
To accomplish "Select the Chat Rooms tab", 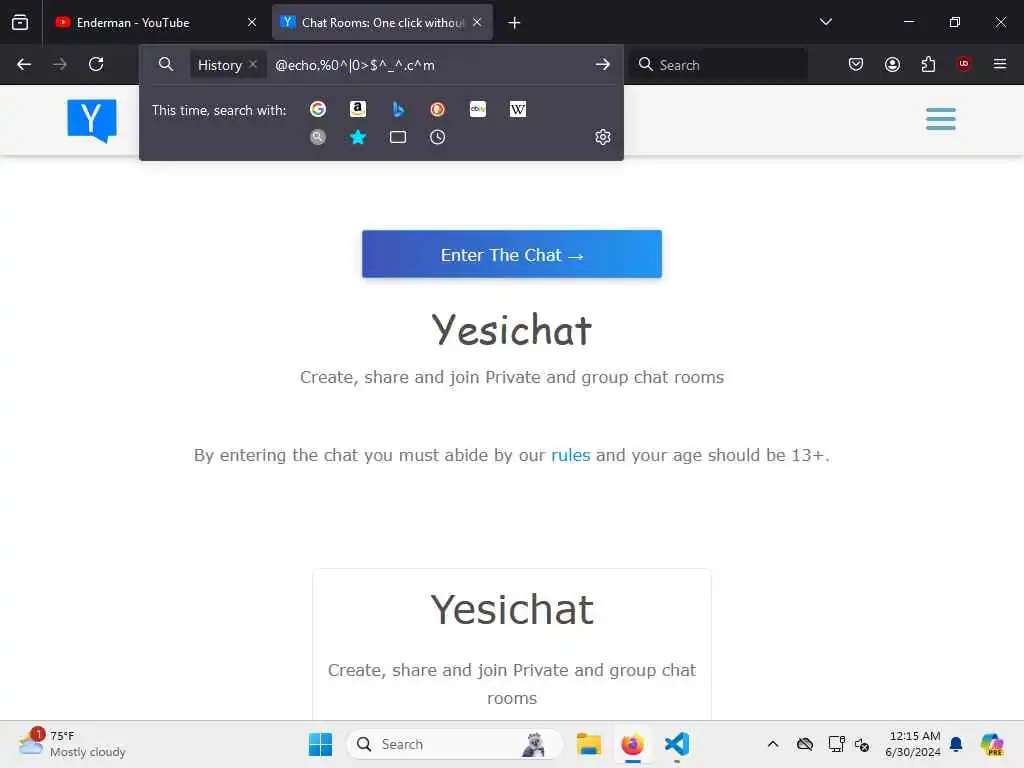I will [x=382, y=23].
